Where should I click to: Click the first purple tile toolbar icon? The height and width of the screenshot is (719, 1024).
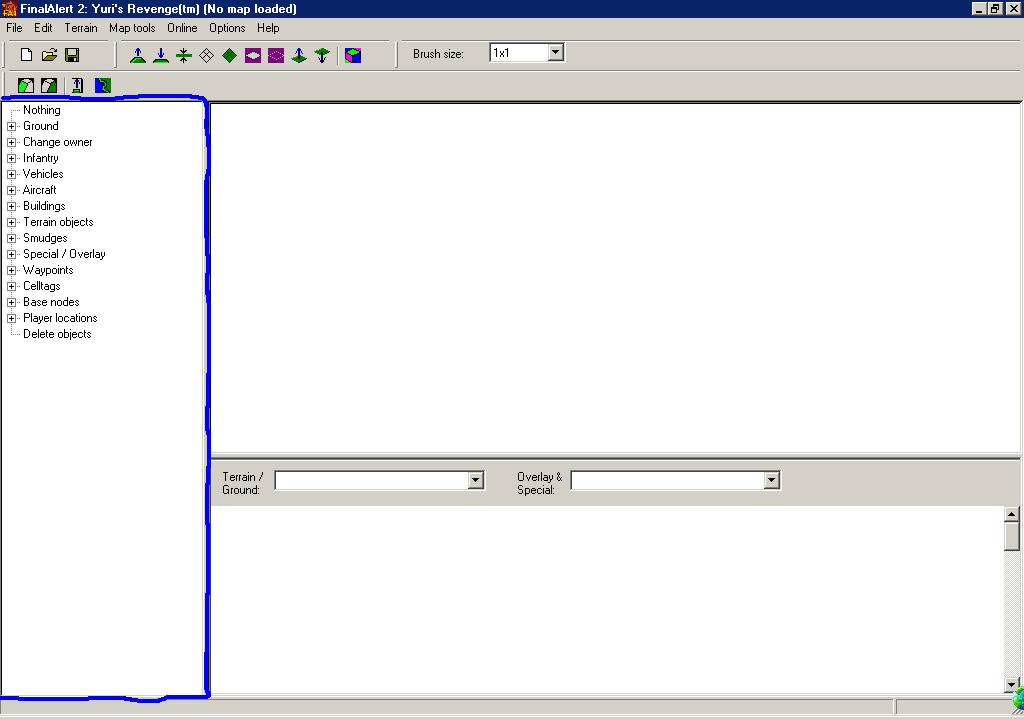252,56
